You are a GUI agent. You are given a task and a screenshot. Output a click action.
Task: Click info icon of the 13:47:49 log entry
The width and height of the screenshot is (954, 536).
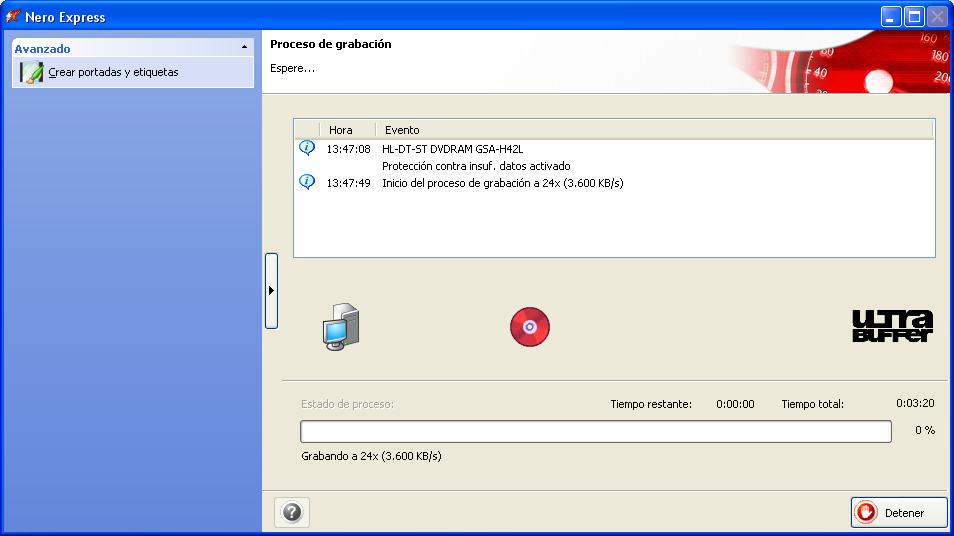[307, 182]
